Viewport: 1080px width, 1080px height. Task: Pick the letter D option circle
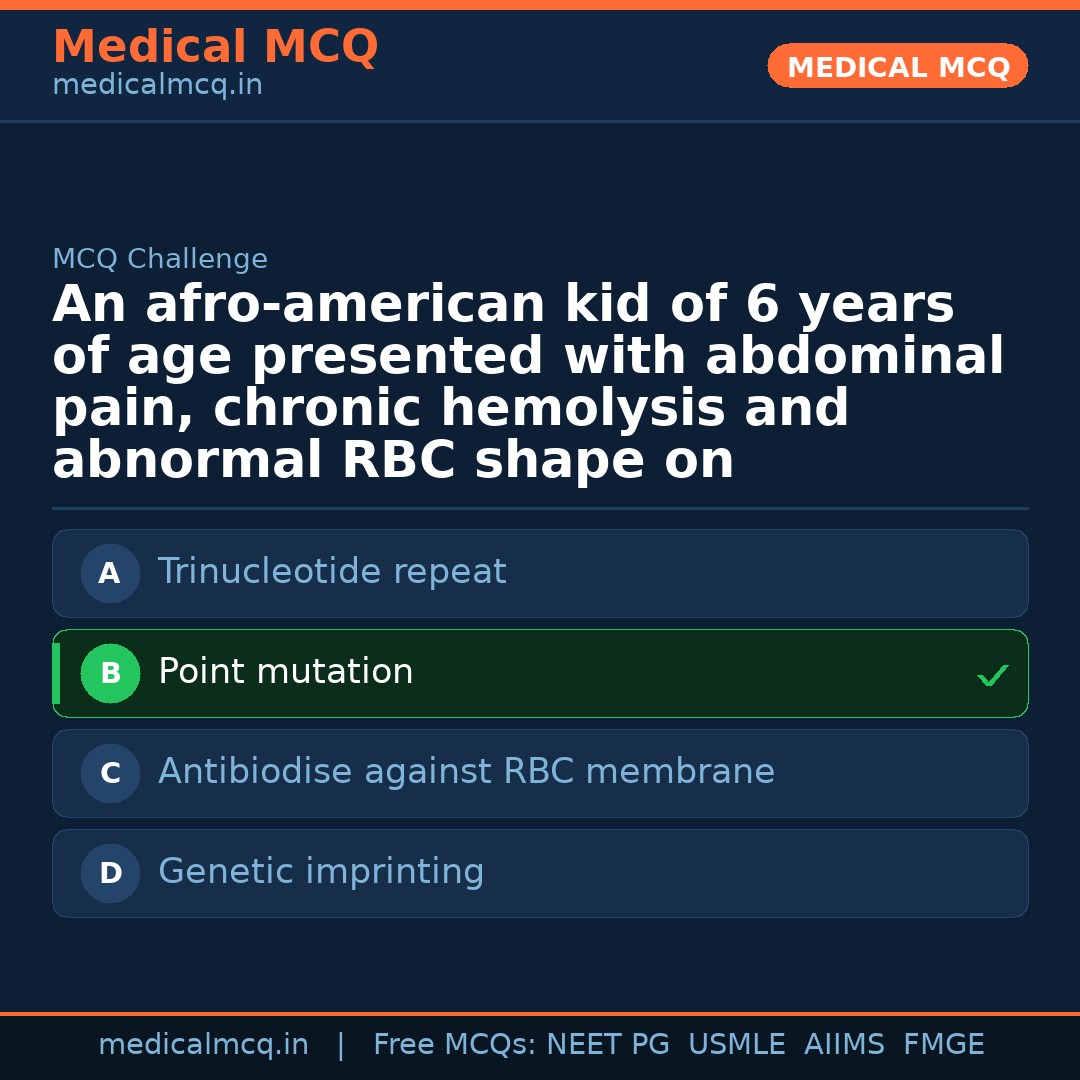(110, 874)
